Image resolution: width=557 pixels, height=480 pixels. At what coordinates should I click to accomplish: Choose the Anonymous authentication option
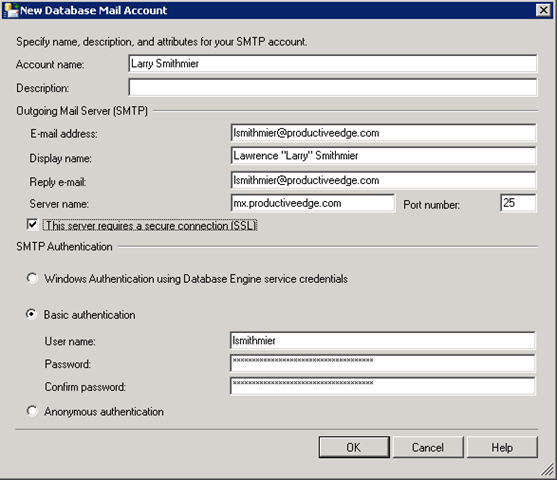[32, 411]
